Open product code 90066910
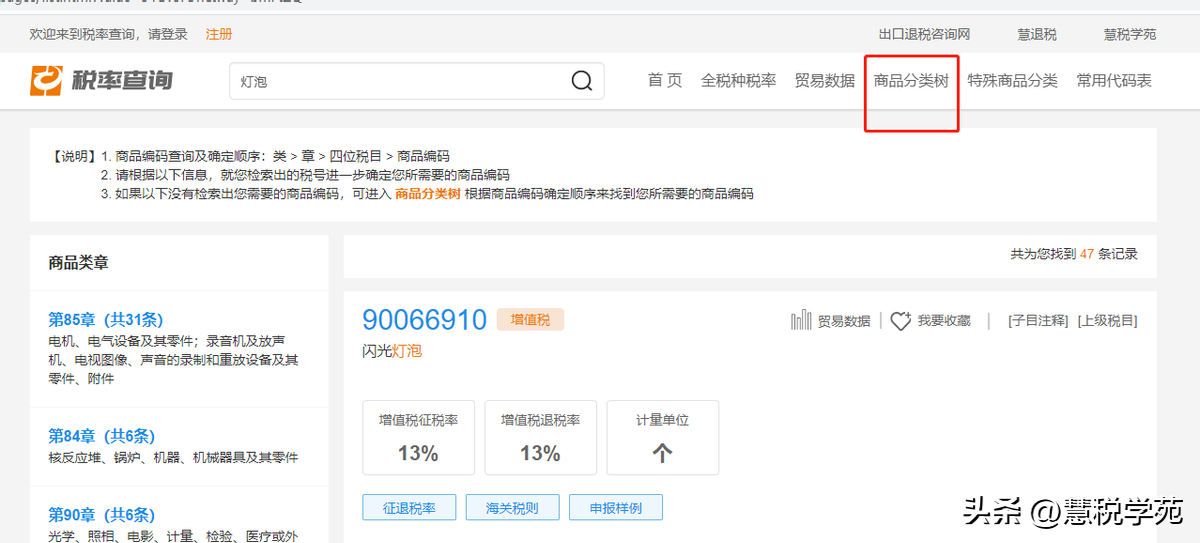Image resolution: width=1200 pixels, height=543 pixels. tap(424, 320)
